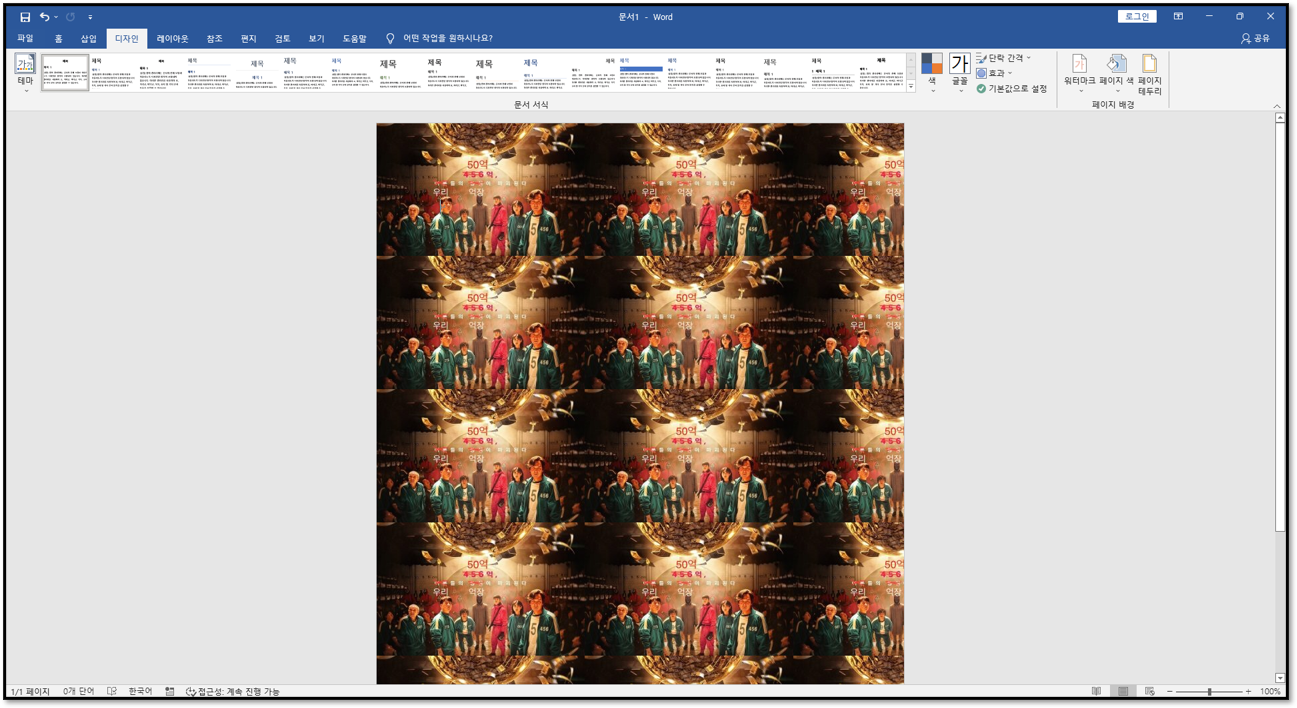Click the 공유 share button
Image resolution: width=1297 pixels, height=708 pixels.
tap(1256, 39)
